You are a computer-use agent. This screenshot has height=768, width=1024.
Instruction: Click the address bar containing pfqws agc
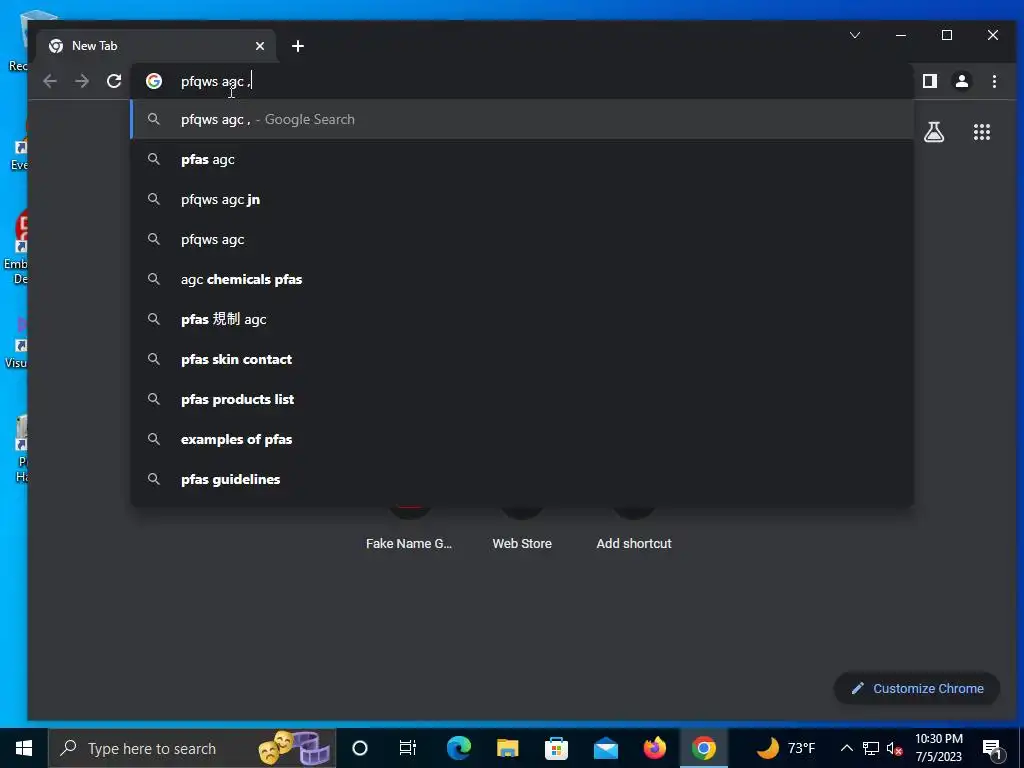click(522, 81)
